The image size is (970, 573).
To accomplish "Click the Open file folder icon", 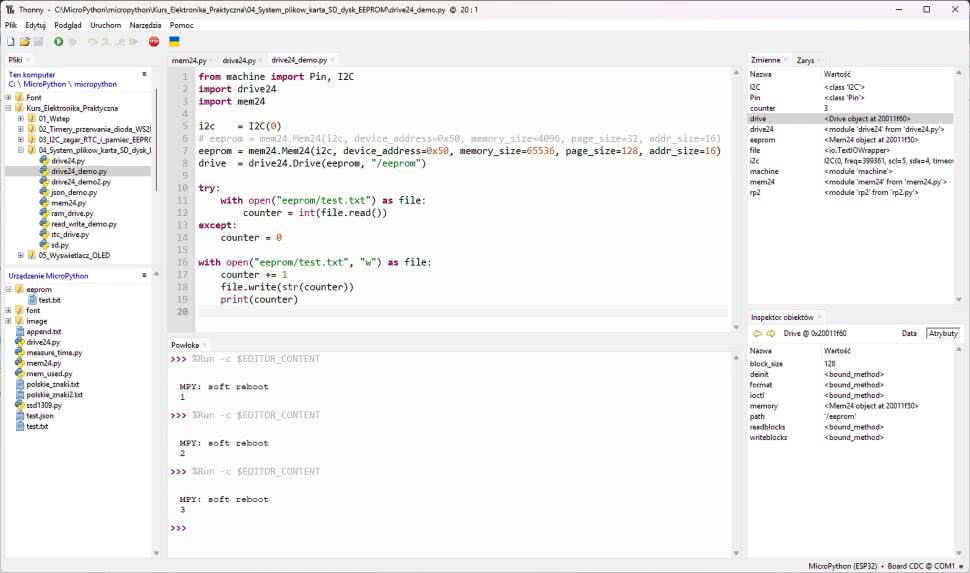I will click(24, 42).
